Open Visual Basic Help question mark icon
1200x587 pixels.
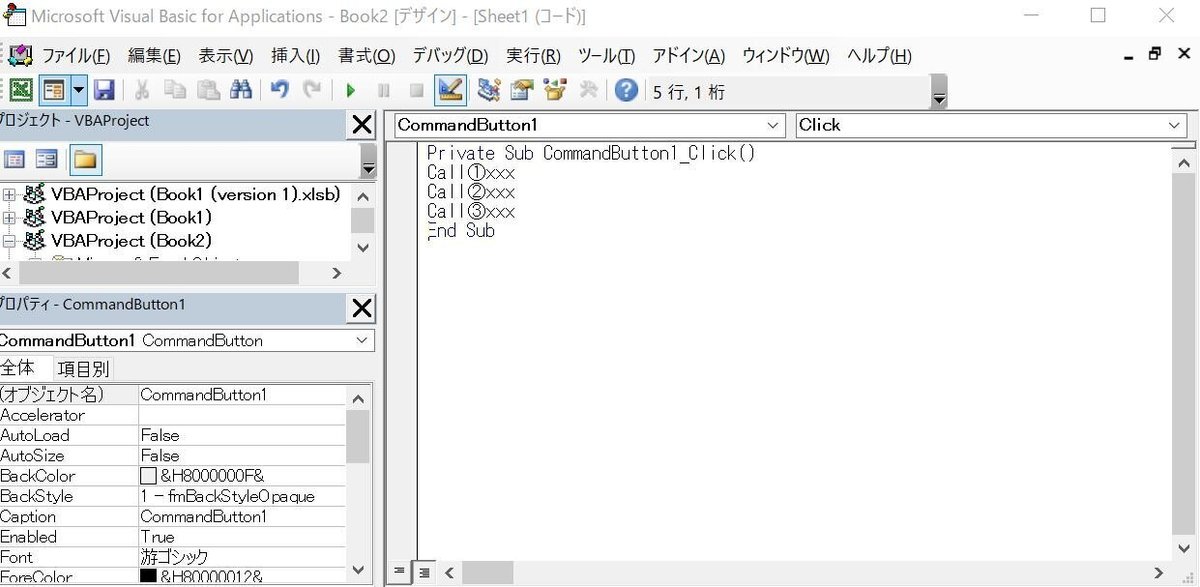pyautogui.click(x=626, y=91)
